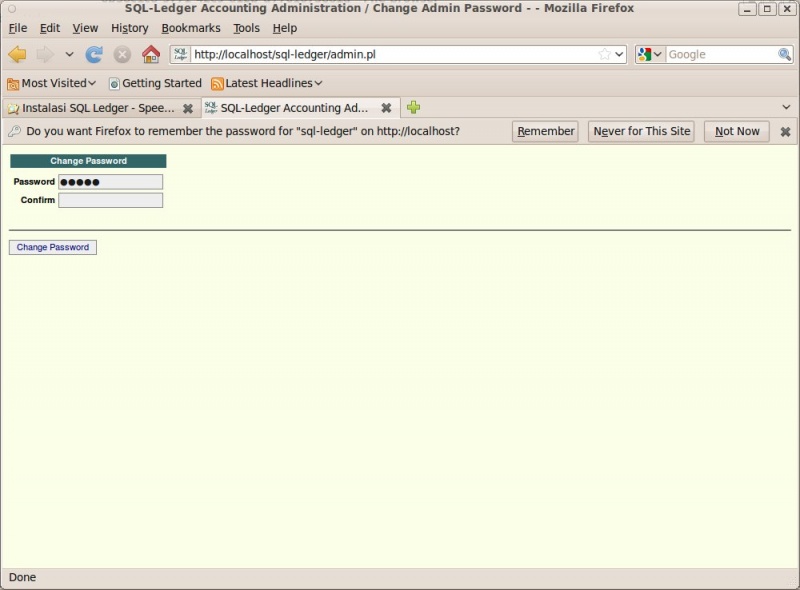Open the Bookmarks menu

pos(190,28)
